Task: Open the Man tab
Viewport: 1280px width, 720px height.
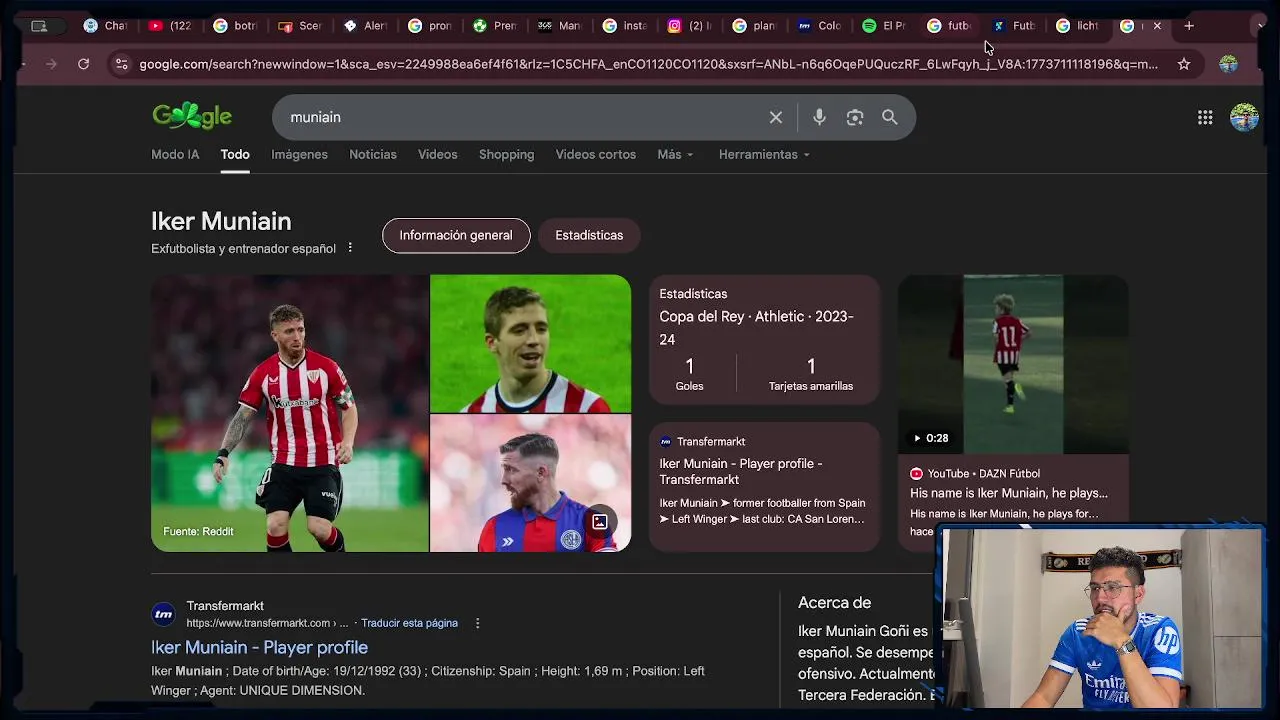Action: (x=559, y=26)
